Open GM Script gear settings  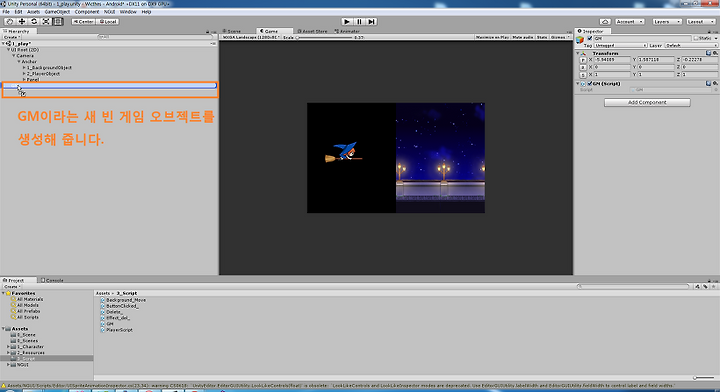[x=715, y=84]
